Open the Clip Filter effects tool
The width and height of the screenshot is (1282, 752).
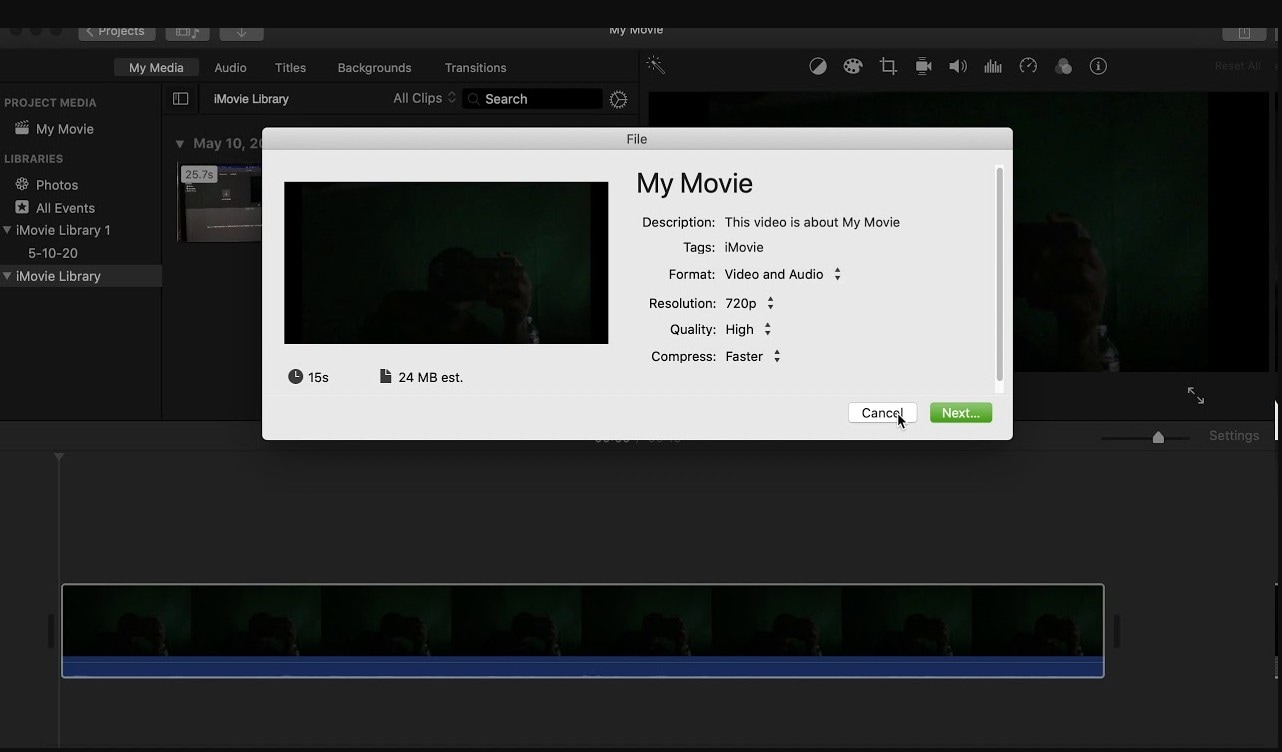tap(1063, 66)
